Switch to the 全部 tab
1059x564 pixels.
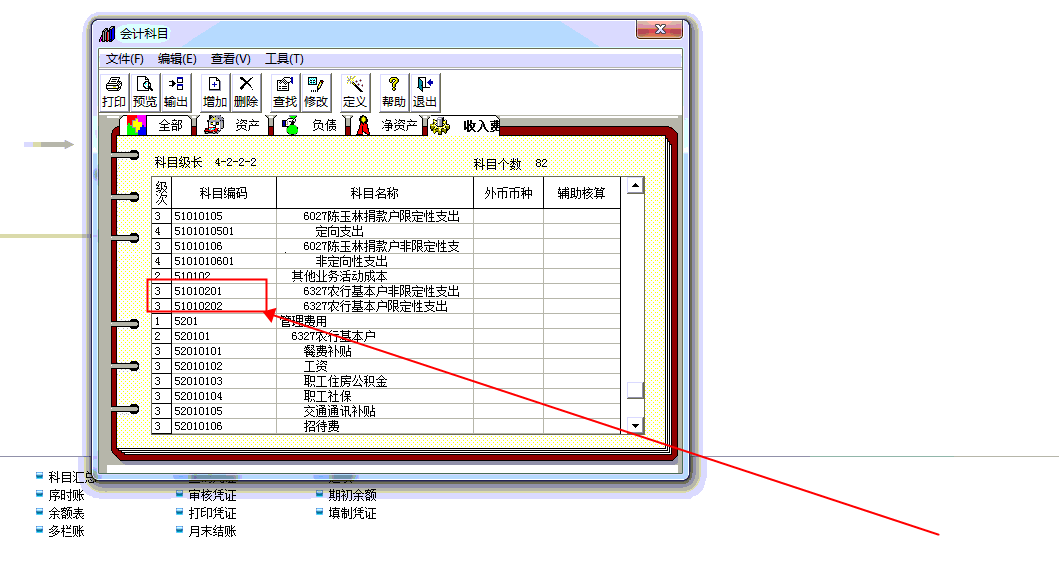coord(157,125)
